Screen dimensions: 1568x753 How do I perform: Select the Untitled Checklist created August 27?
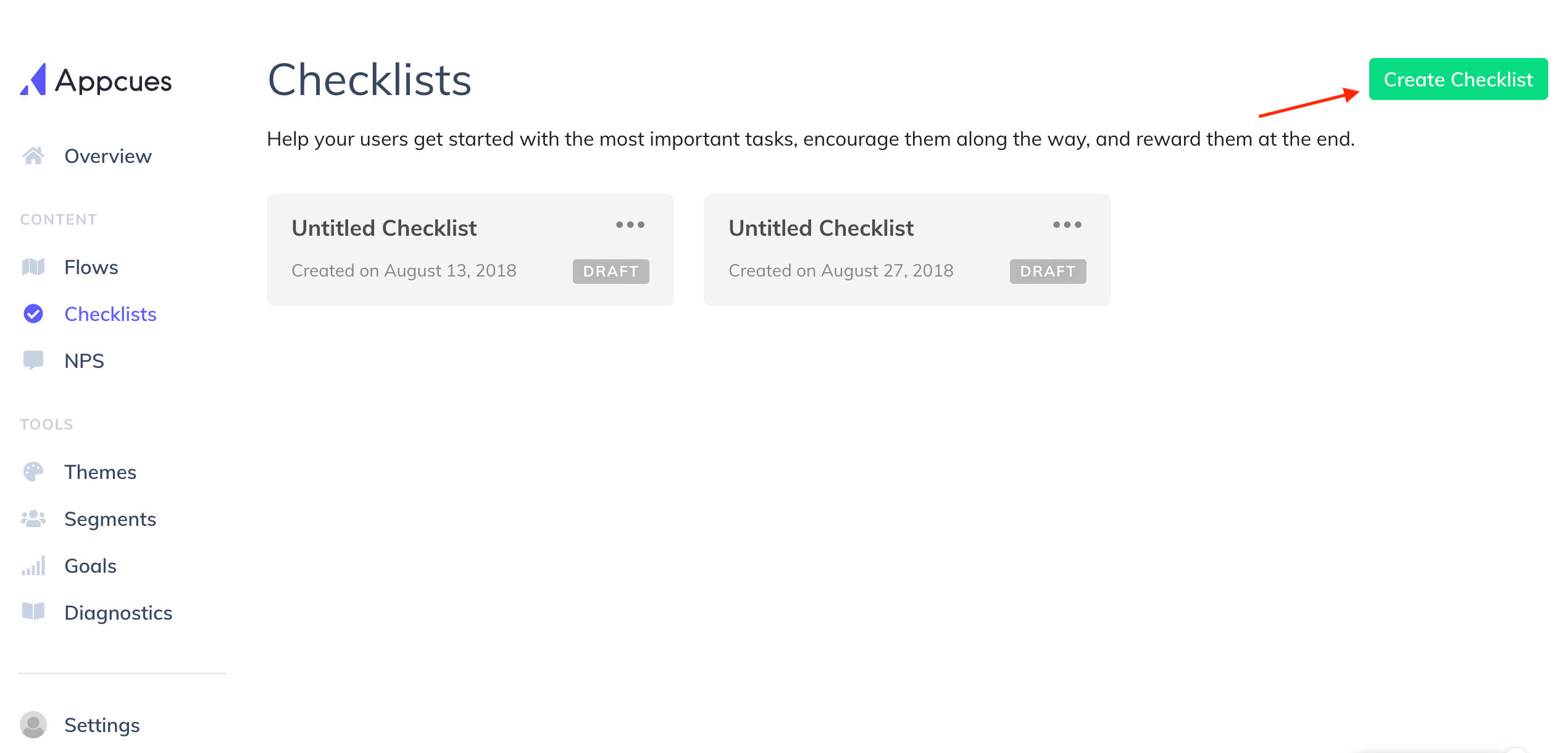(x=821, y=228)
